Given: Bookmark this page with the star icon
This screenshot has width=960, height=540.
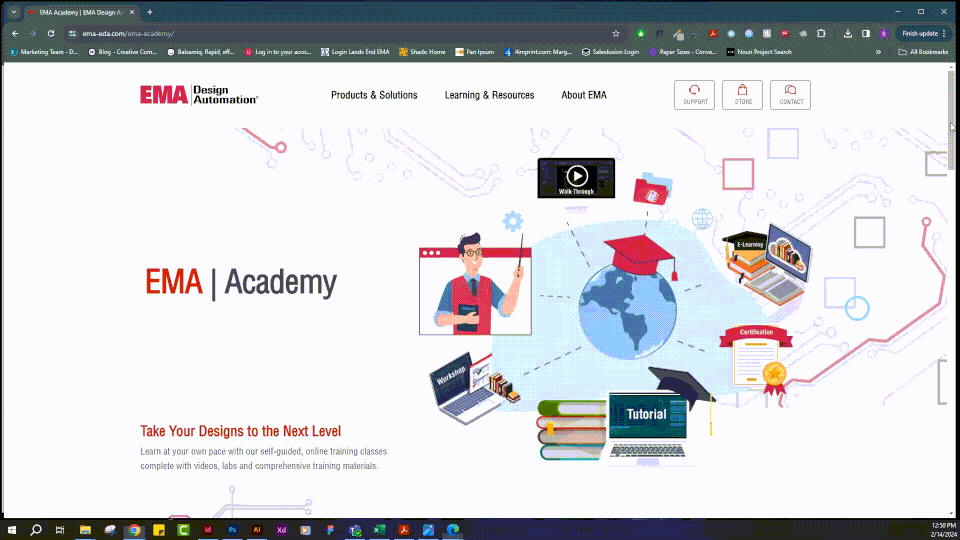Looking at the screenshot, I should coord(616,34).
